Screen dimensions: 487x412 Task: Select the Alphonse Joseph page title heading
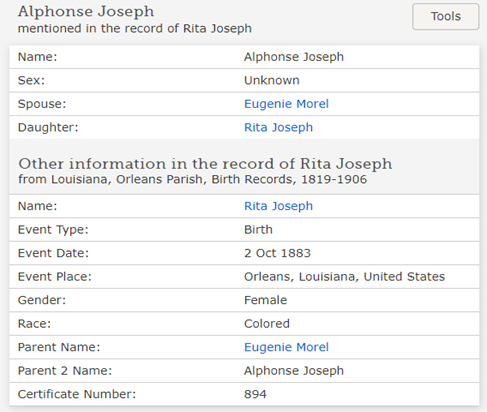86,11
